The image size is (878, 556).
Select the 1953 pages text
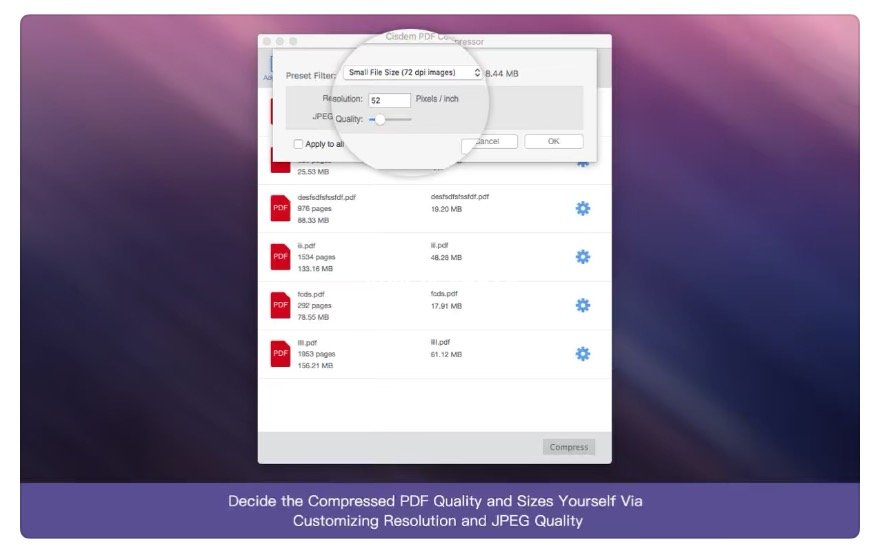click(316, 354)
